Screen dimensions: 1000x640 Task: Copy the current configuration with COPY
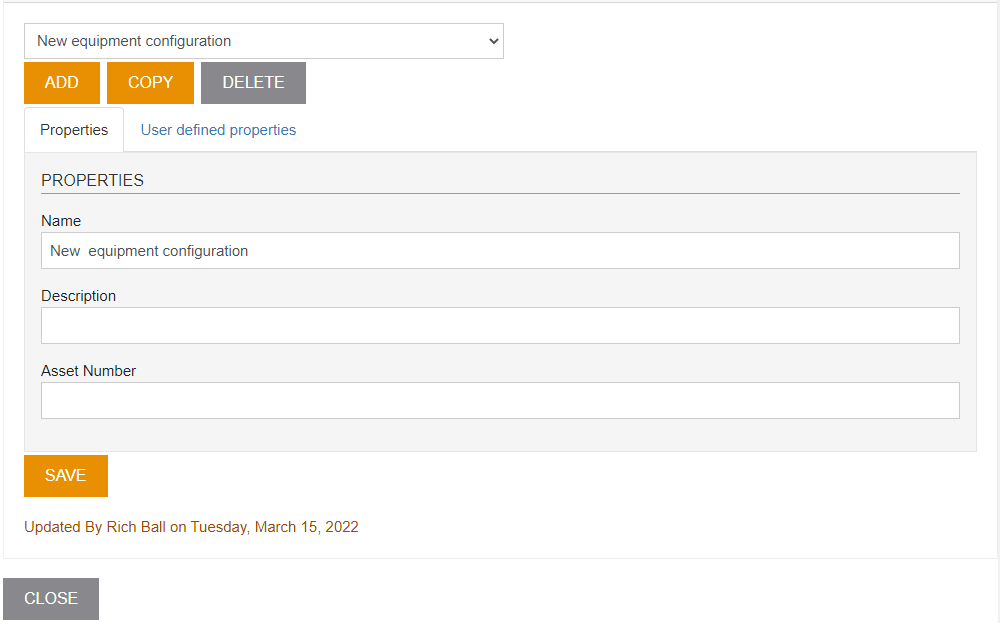pyautogui.click(x=150, y=83)
